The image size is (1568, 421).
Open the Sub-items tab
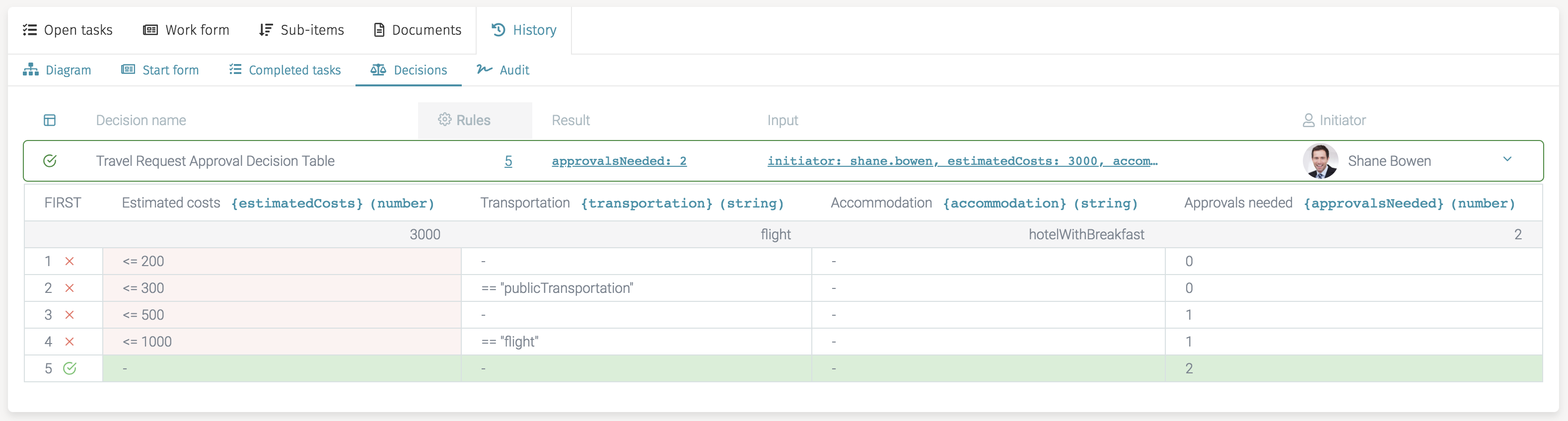coord(301,30)
